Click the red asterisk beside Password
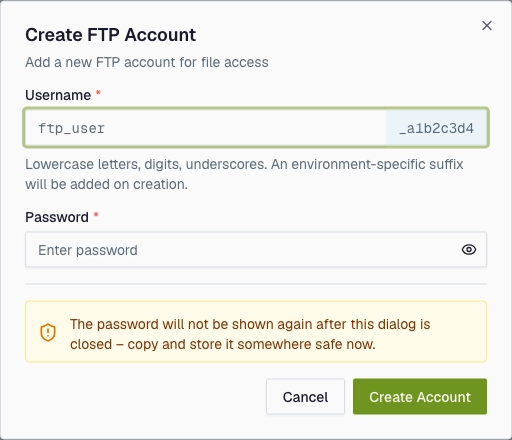Viewport: 512px width, 440px height. [x=96, y=215]
